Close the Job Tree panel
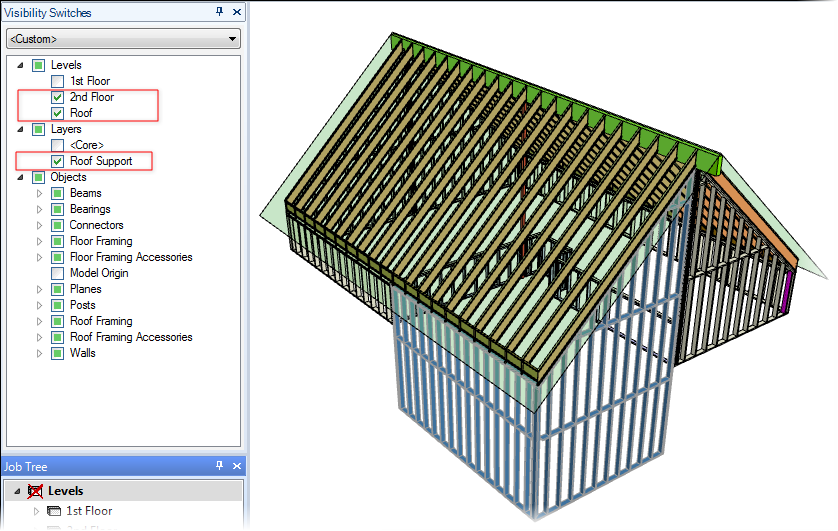Image resolution: width=838 pixels, height=531 pixels. [x=236, y=466]
